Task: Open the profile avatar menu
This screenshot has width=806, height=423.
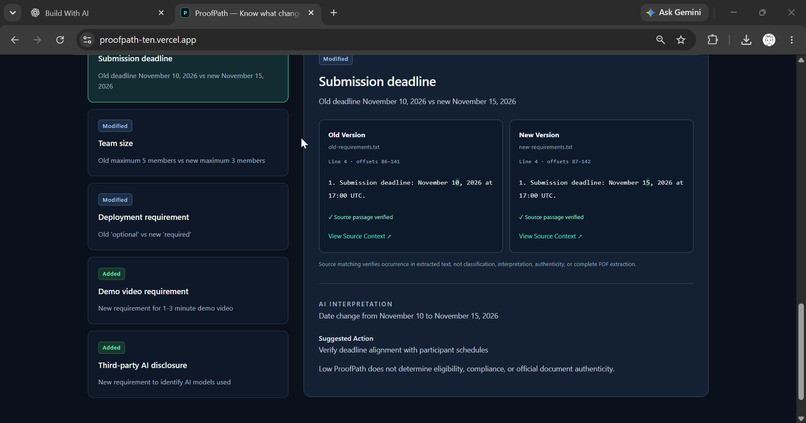Action: 769,40
